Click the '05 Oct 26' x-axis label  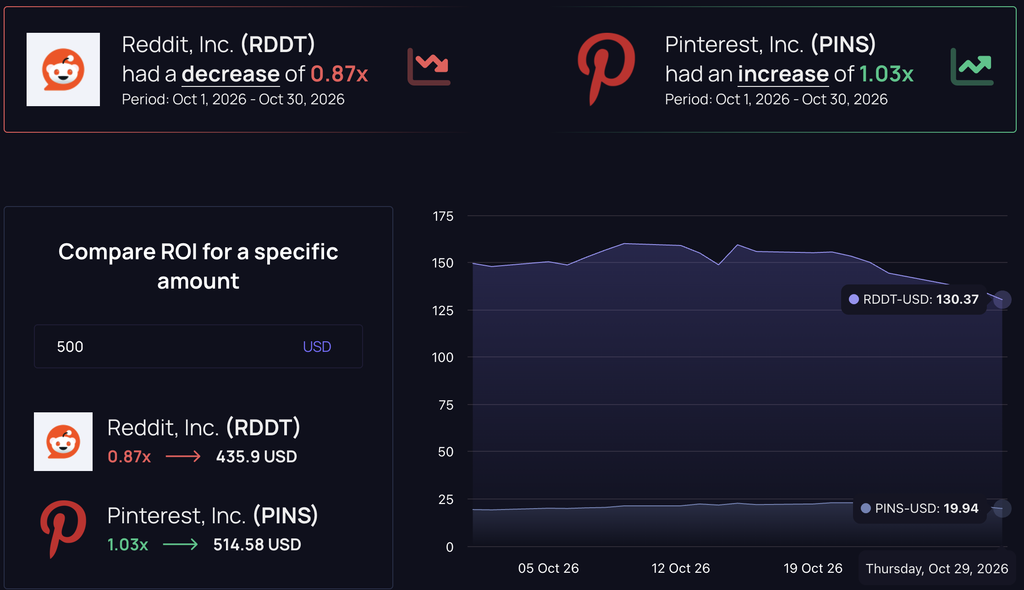point(548,568)
